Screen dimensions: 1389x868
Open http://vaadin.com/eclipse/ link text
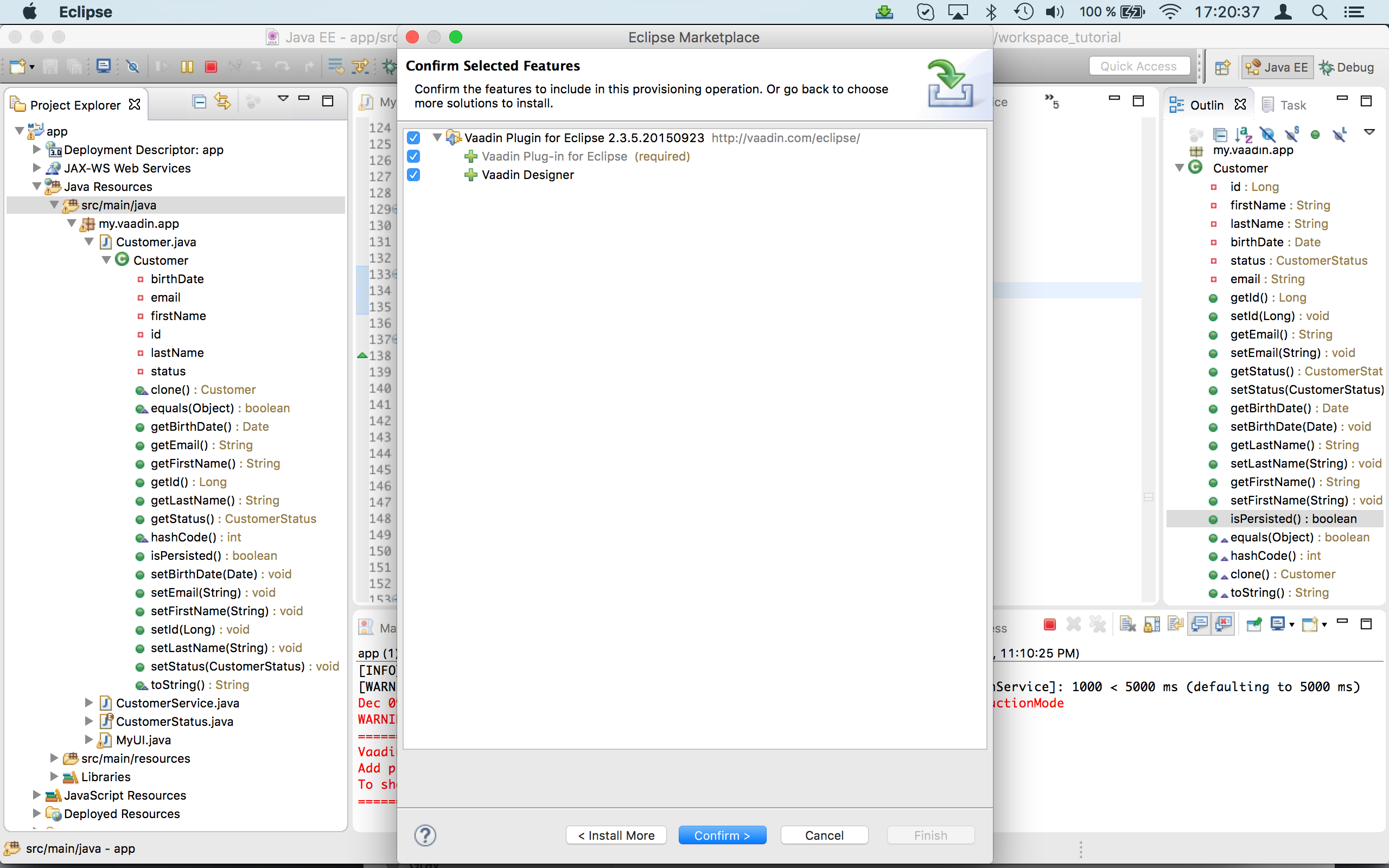[x=786, y=138]
